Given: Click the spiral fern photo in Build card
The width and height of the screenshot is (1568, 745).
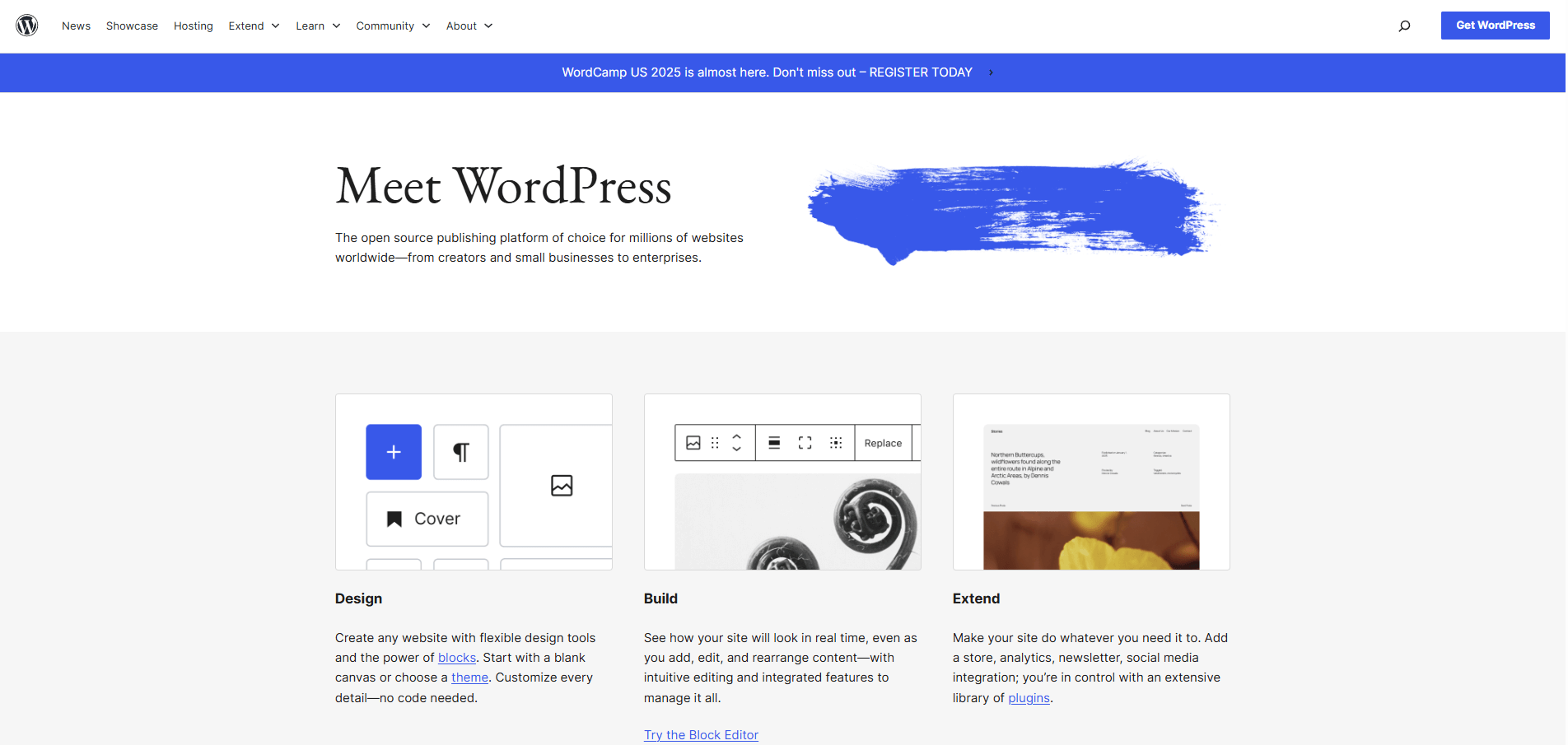Looking at the screenshot, I should 797,522.
